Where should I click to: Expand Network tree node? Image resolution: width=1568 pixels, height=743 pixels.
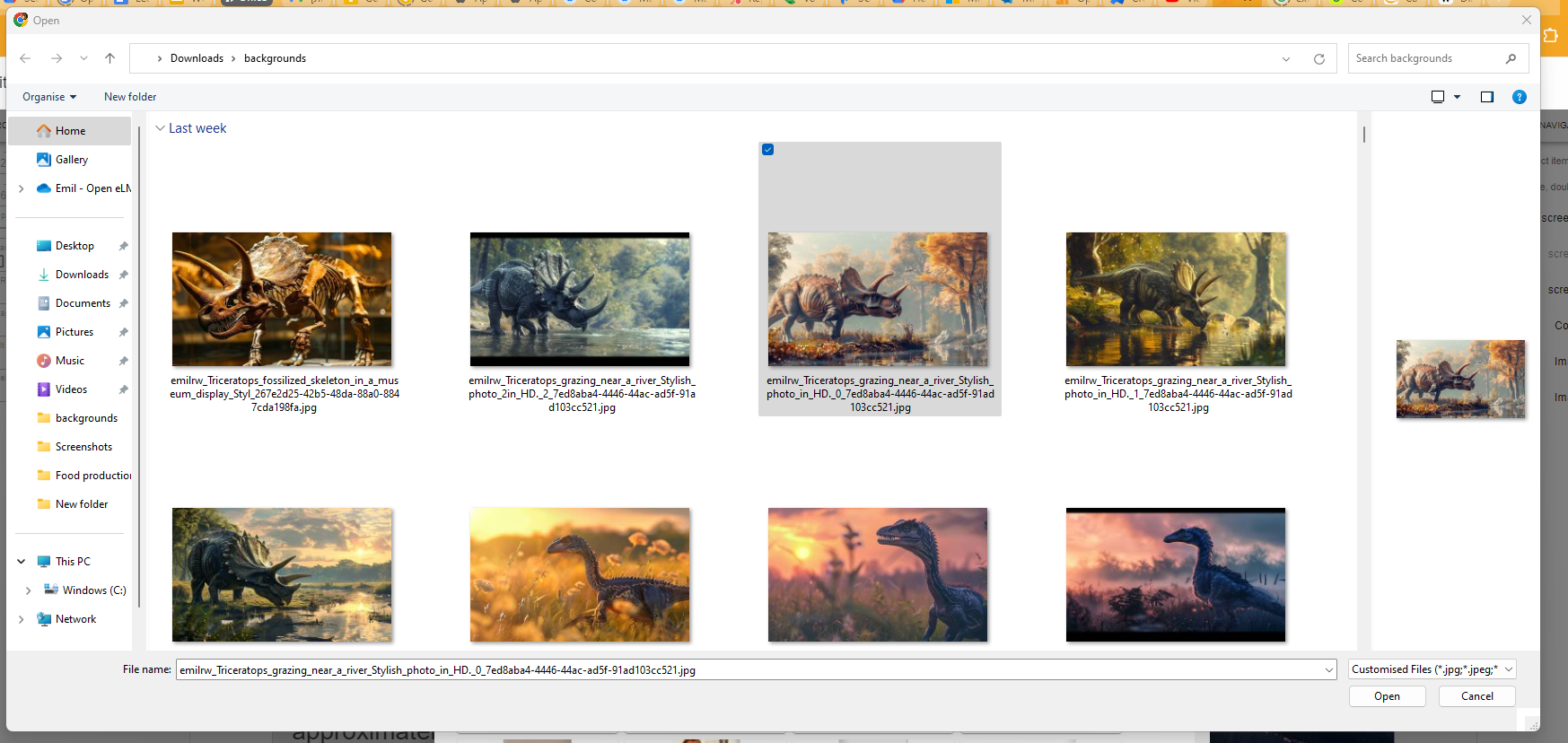click(x=21, y=619)
